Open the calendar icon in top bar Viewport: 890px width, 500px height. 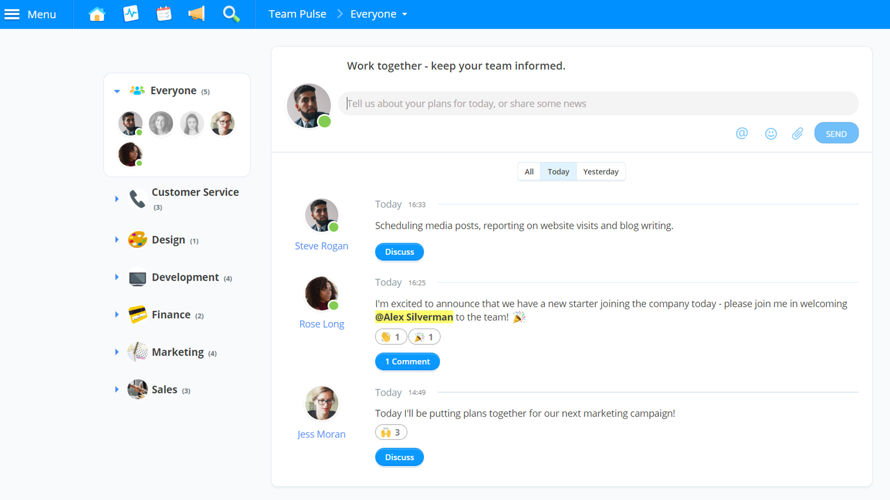164,14
